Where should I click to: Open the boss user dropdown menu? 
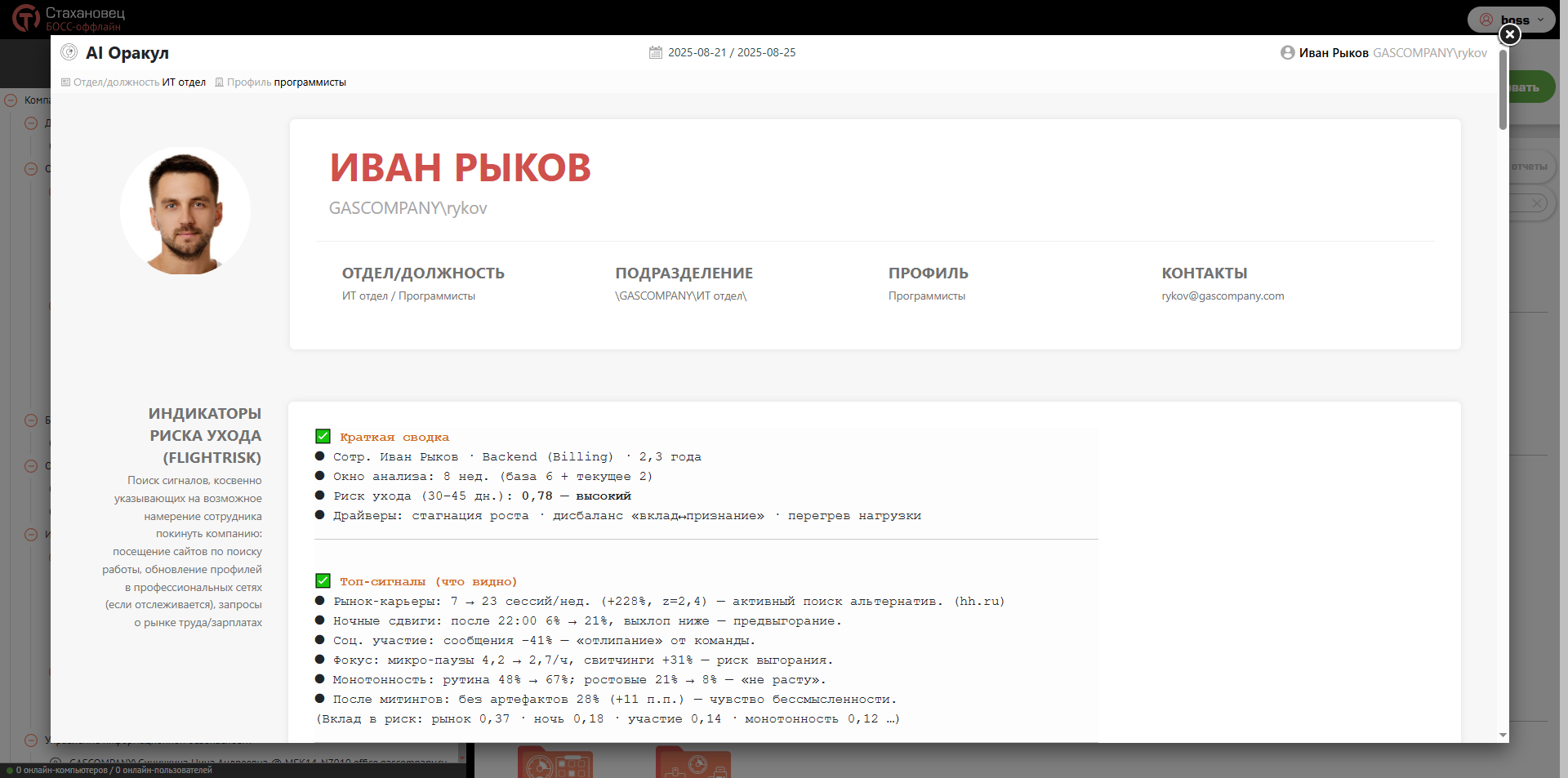click(x=1540, y=20)
